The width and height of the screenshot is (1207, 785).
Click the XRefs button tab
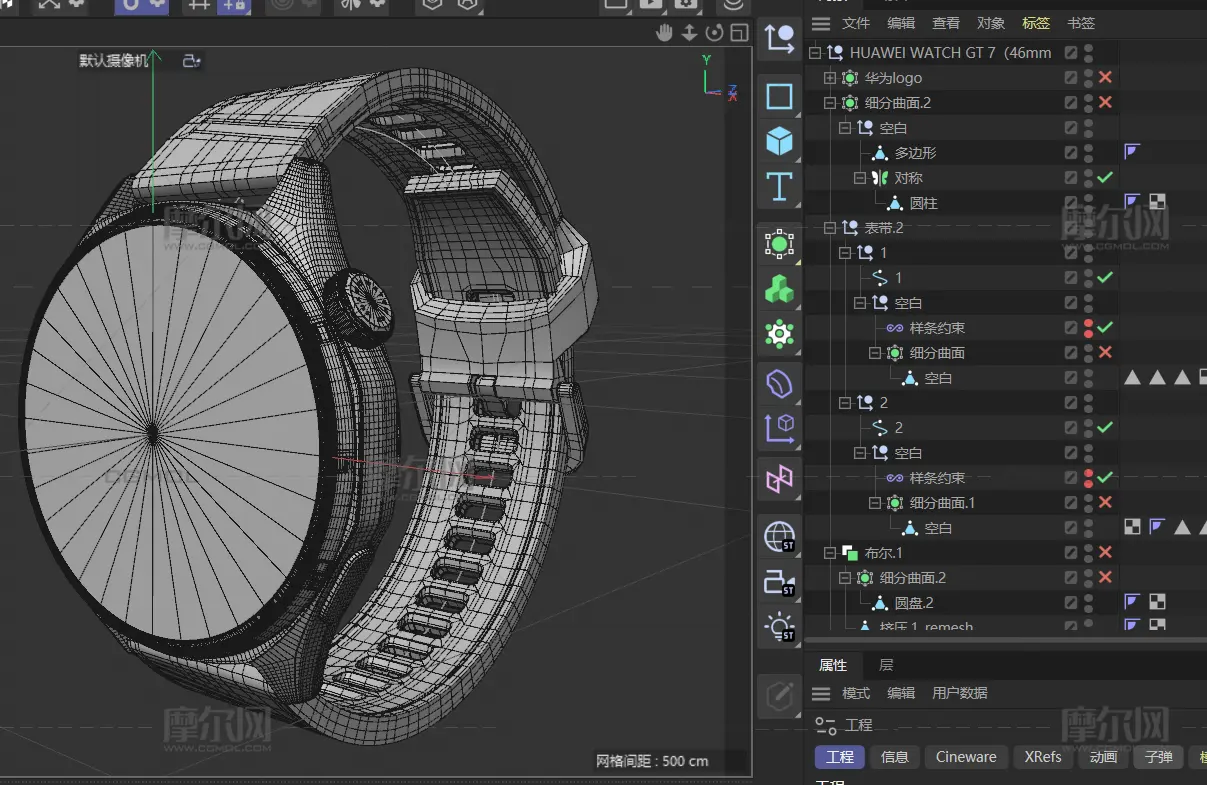1043,757
